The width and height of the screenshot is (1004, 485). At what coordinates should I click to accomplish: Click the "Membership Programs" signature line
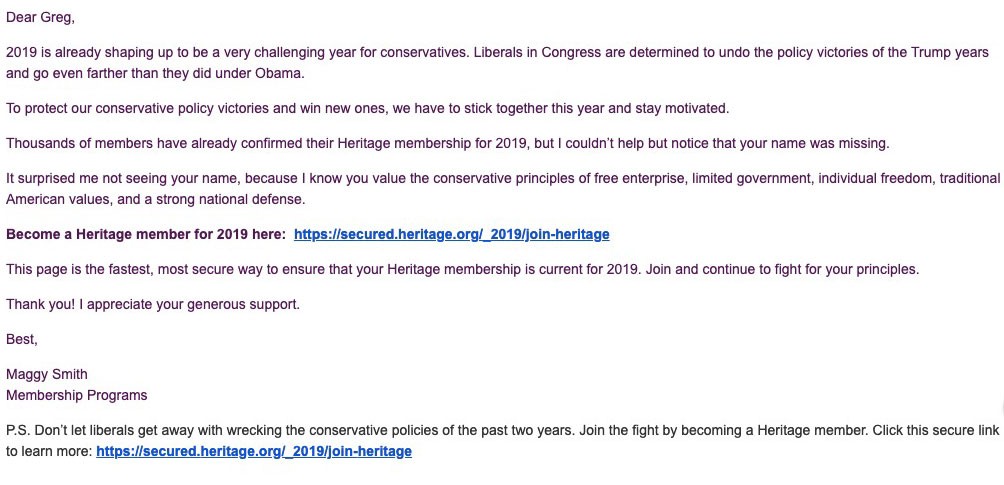(77, 395)
